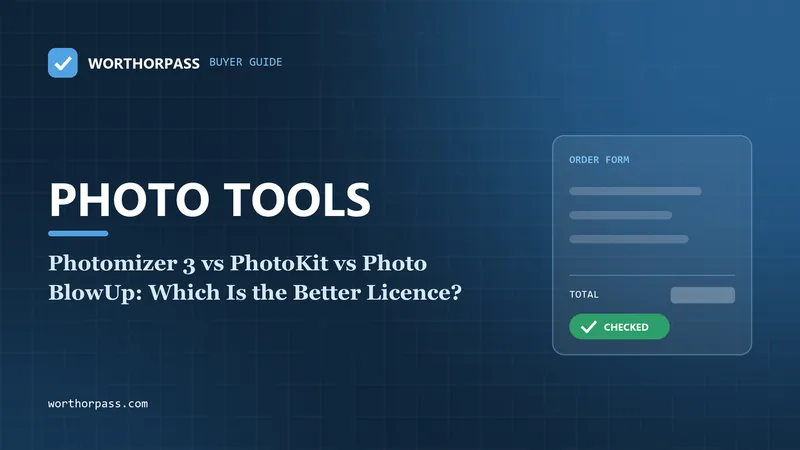This screenshot has height=450, width=800.
Task: Click the WORTHORPASS brand name
Action: [143, 63]
